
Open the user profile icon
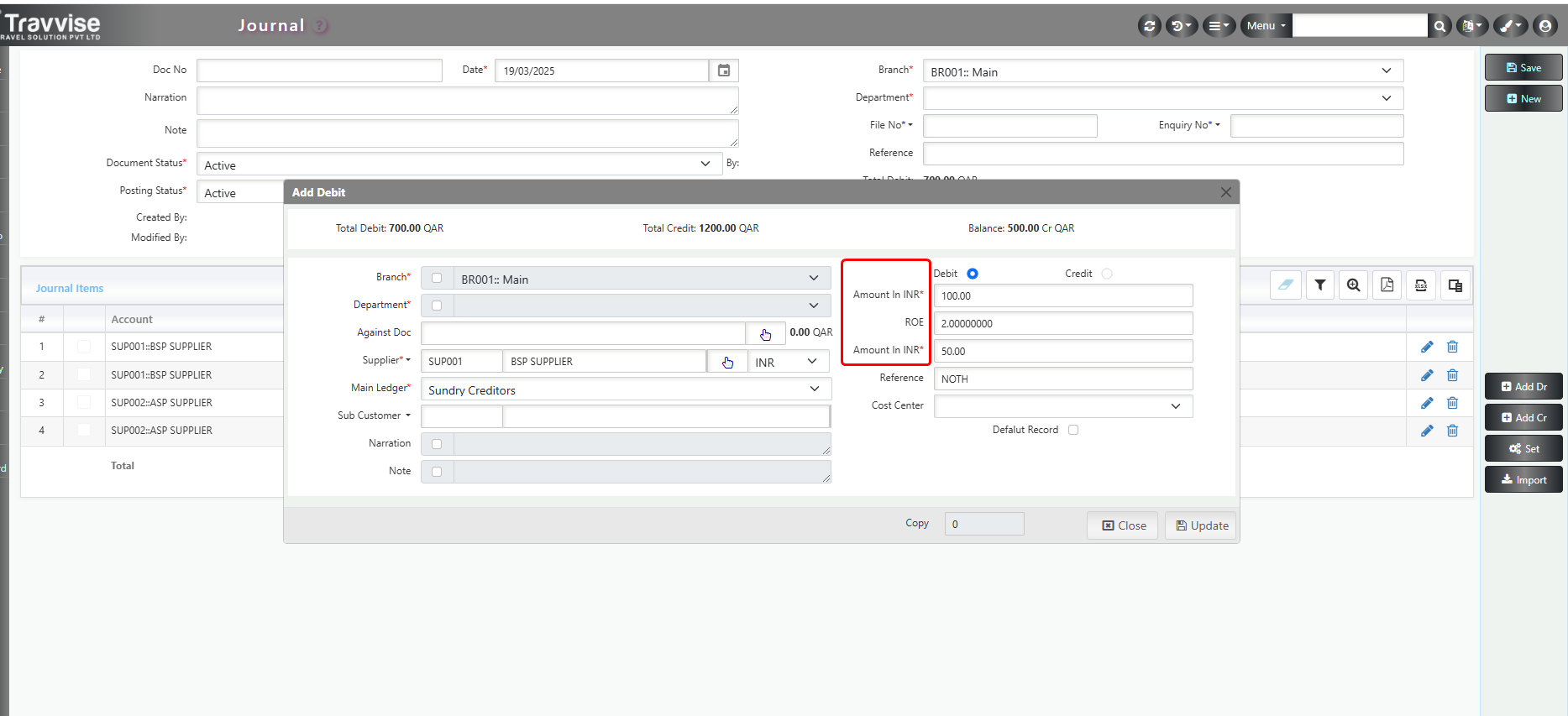click(x=1545, y=26)
